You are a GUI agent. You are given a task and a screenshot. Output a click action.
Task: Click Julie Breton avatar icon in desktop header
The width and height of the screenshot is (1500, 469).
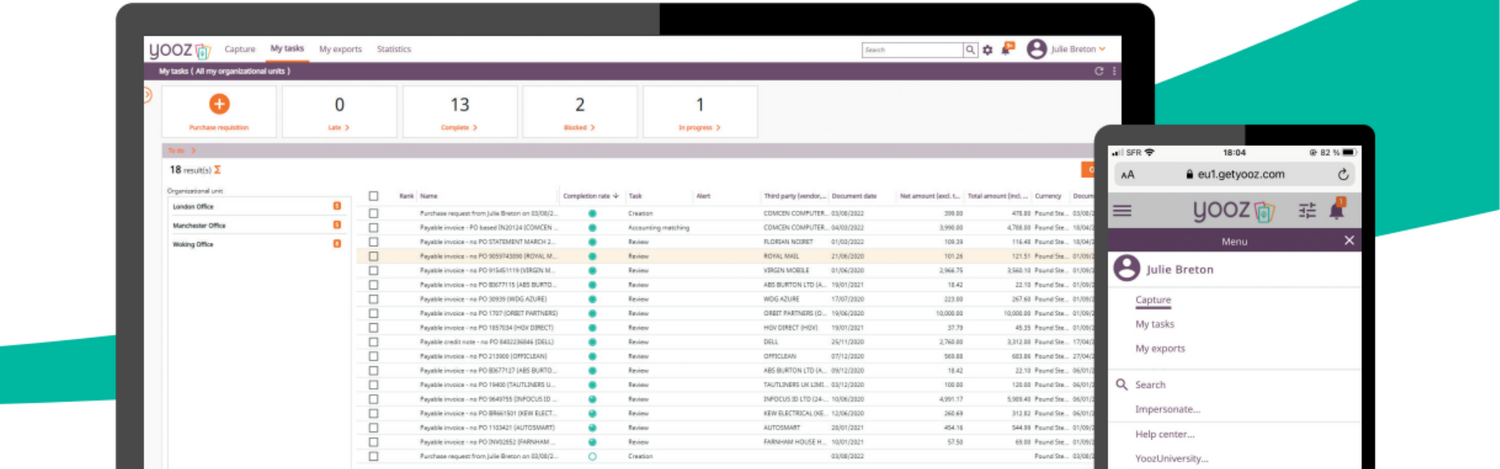[1036, 49]
